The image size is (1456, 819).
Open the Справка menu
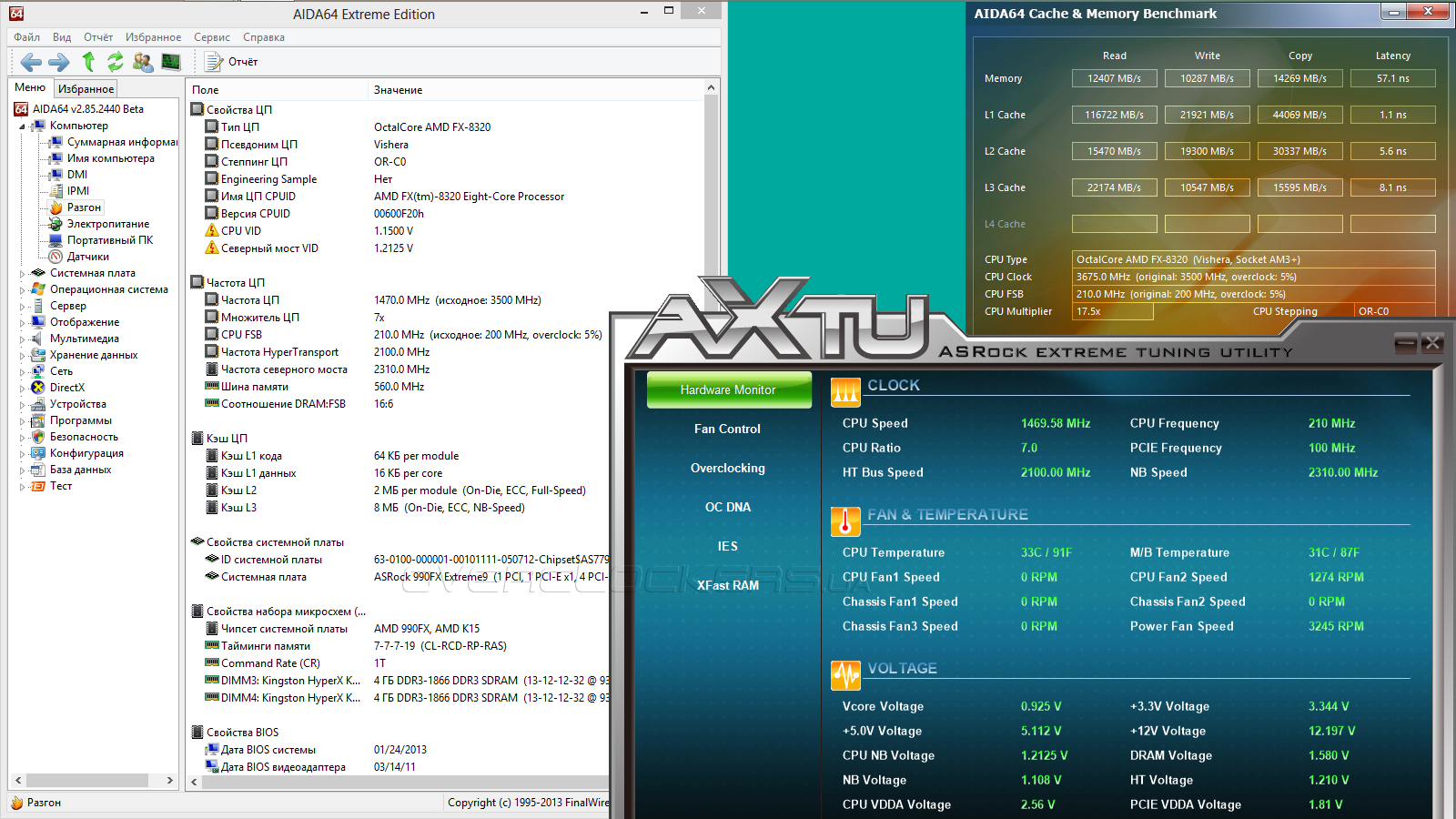[x=264, y=37]
